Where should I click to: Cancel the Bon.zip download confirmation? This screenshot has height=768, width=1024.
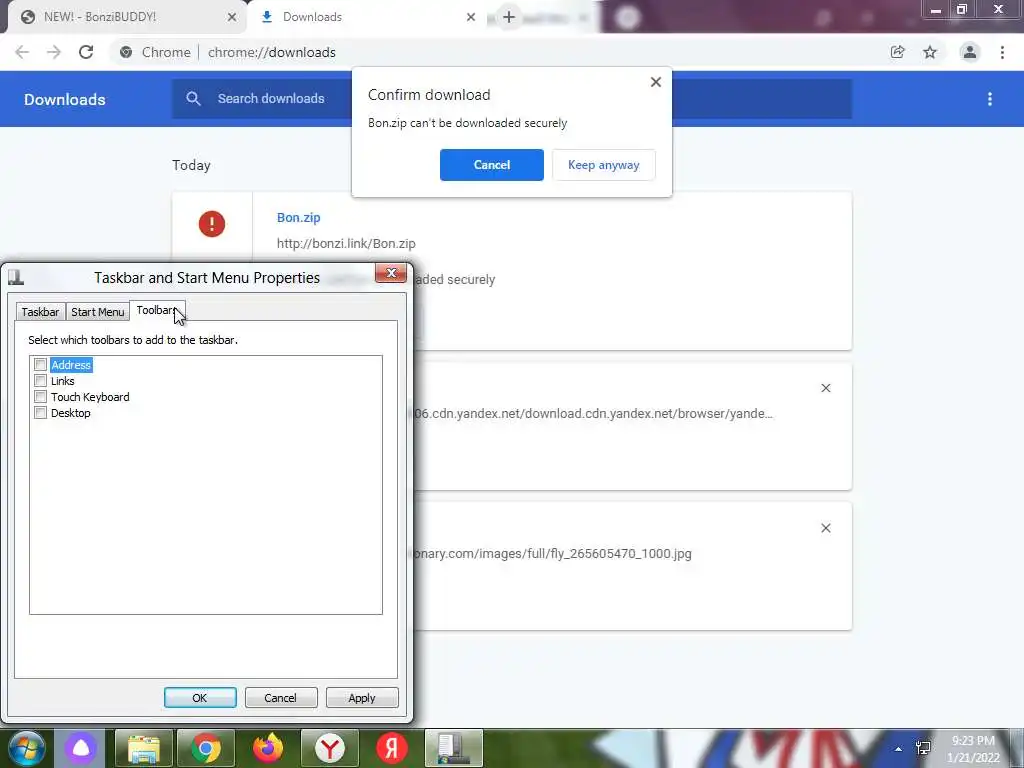coord(492,165)
